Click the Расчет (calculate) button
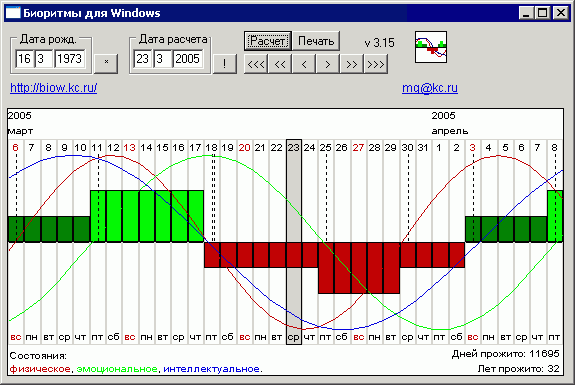The height and width of the screenshot is (385, 575). point(268,41)
